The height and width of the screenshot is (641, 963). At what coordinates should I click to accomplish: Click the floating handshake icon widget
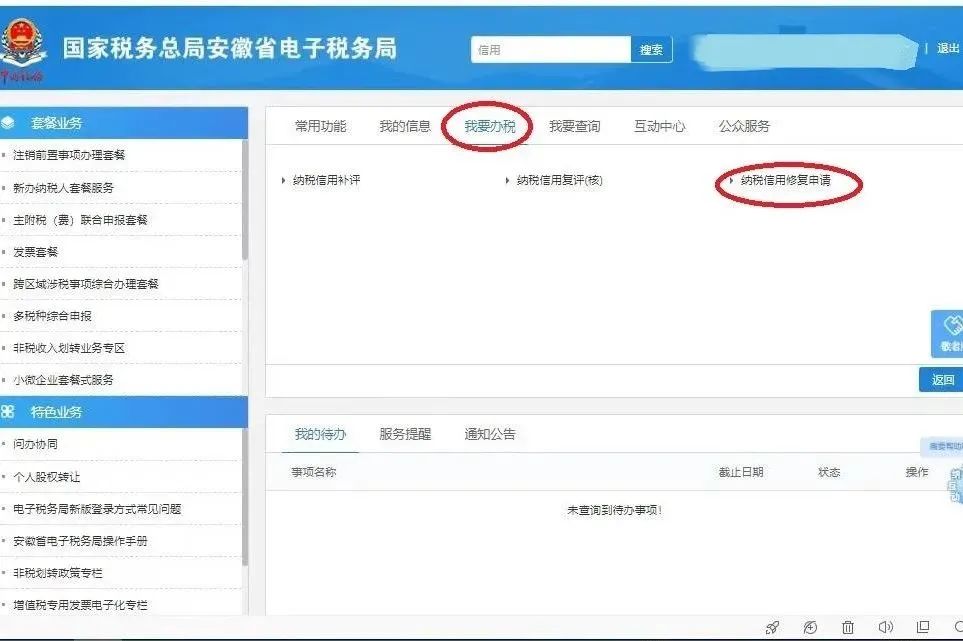(947, 334)
